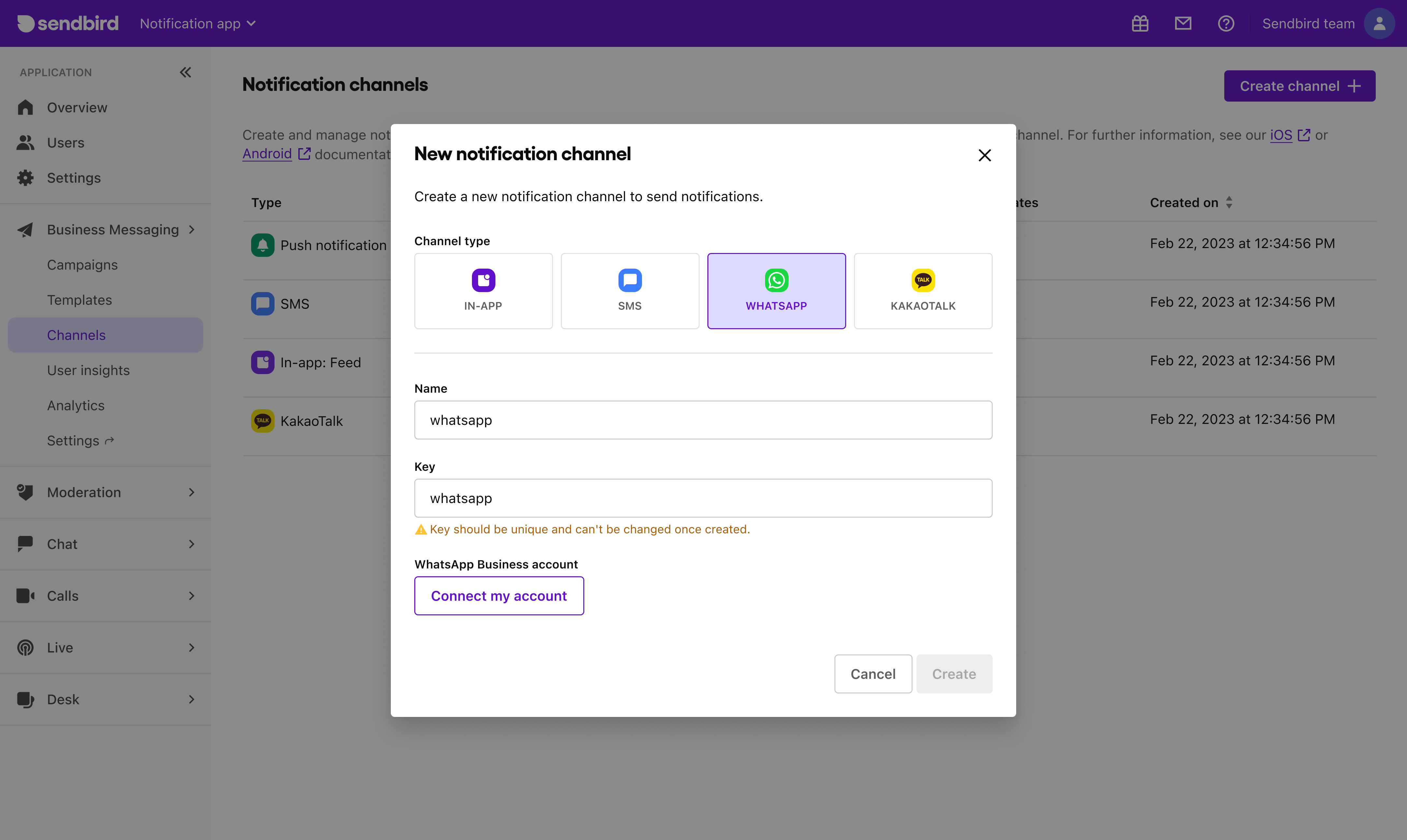Expand the Desk section

click(106, 699)
